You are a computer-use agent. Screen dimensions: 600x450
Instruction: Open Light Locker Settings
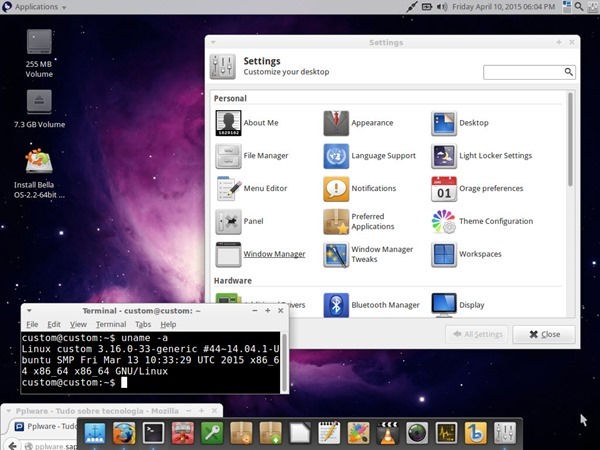(481, 156)
